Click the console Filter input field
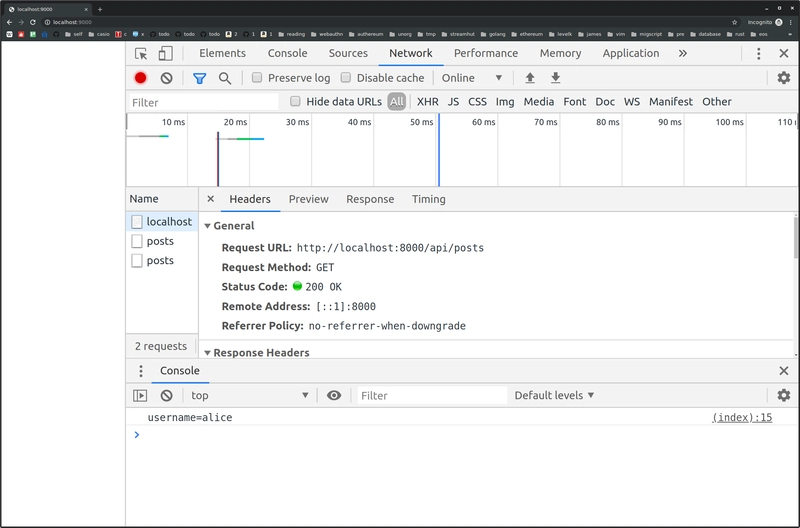The height and width of the screenshot is (528, 800). (x=432, y=395)
